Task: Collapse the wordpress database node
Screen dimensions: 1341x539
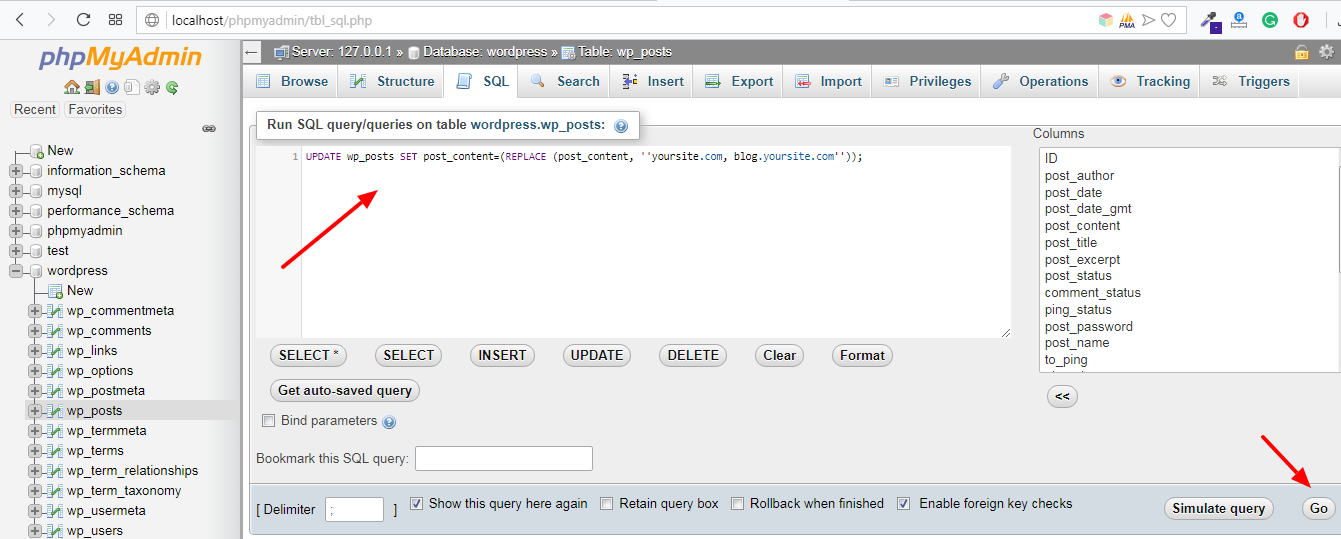Action: click(16, 271)
